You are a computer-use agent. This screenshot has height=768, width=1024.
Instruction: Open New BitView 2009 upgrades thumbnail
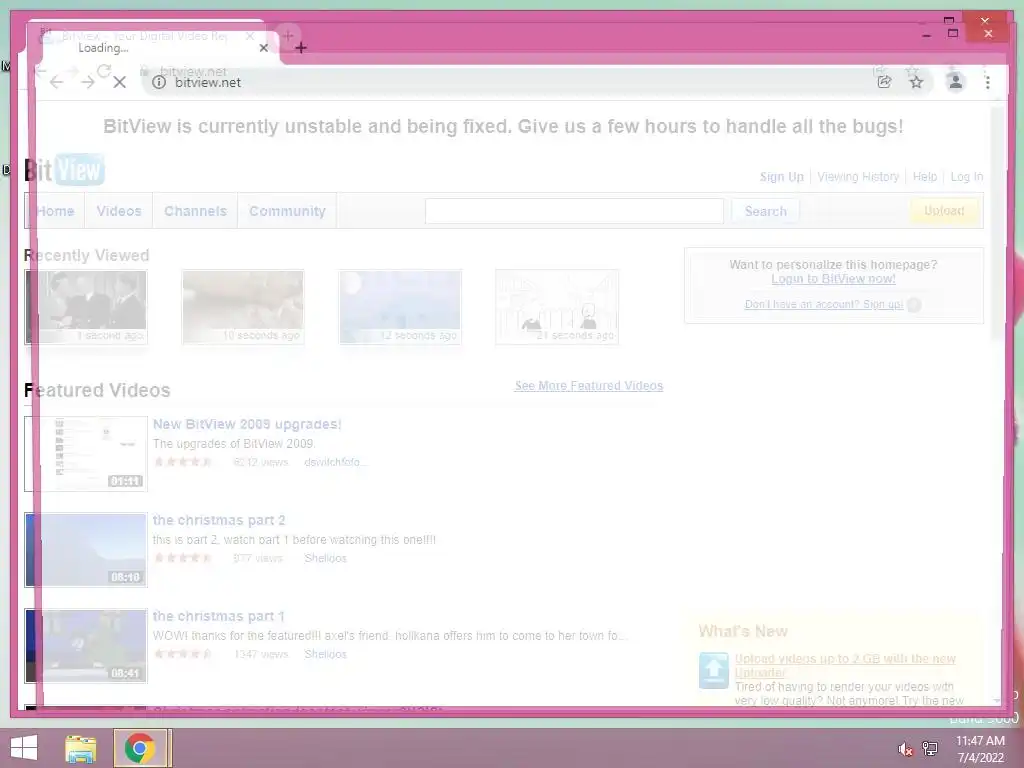[x=86, y=454]
